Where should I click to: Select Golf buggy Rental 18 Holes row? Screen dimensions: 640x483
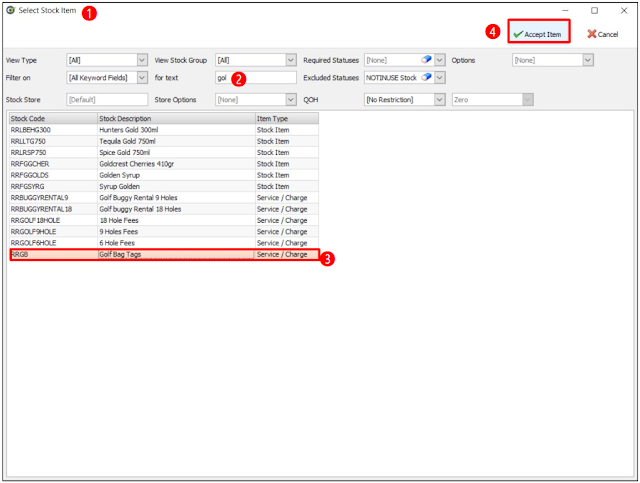coord(164,209)
